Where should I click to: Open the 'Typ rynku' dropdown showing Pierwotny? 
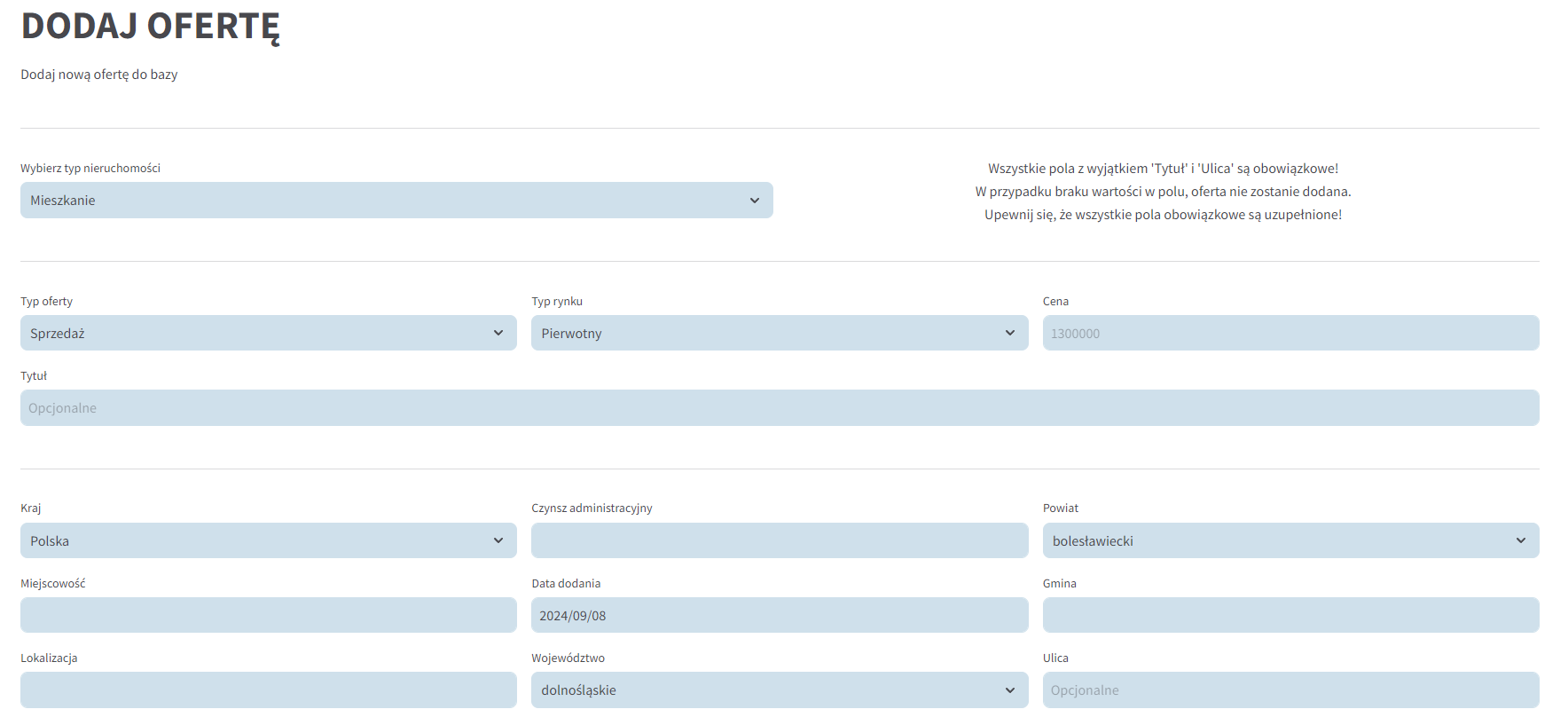(780, 333)
